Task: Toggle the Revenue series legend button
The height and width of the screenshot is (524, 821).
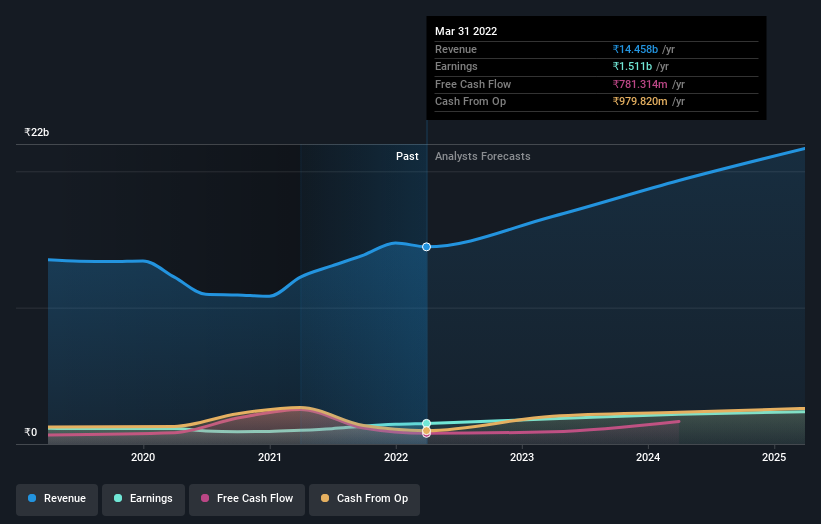Action: point(57,499)
